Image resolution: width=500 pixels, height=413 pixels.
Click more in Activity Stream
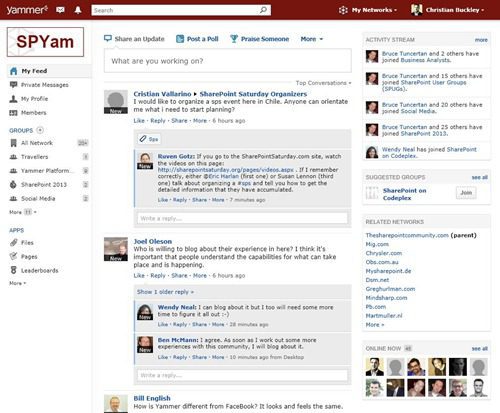481,40
